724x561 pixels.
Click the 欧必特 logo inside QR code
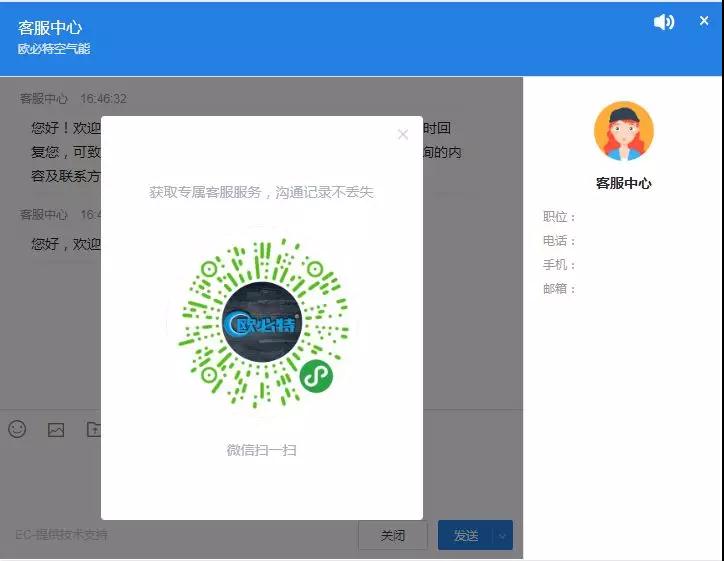point(262,324)
